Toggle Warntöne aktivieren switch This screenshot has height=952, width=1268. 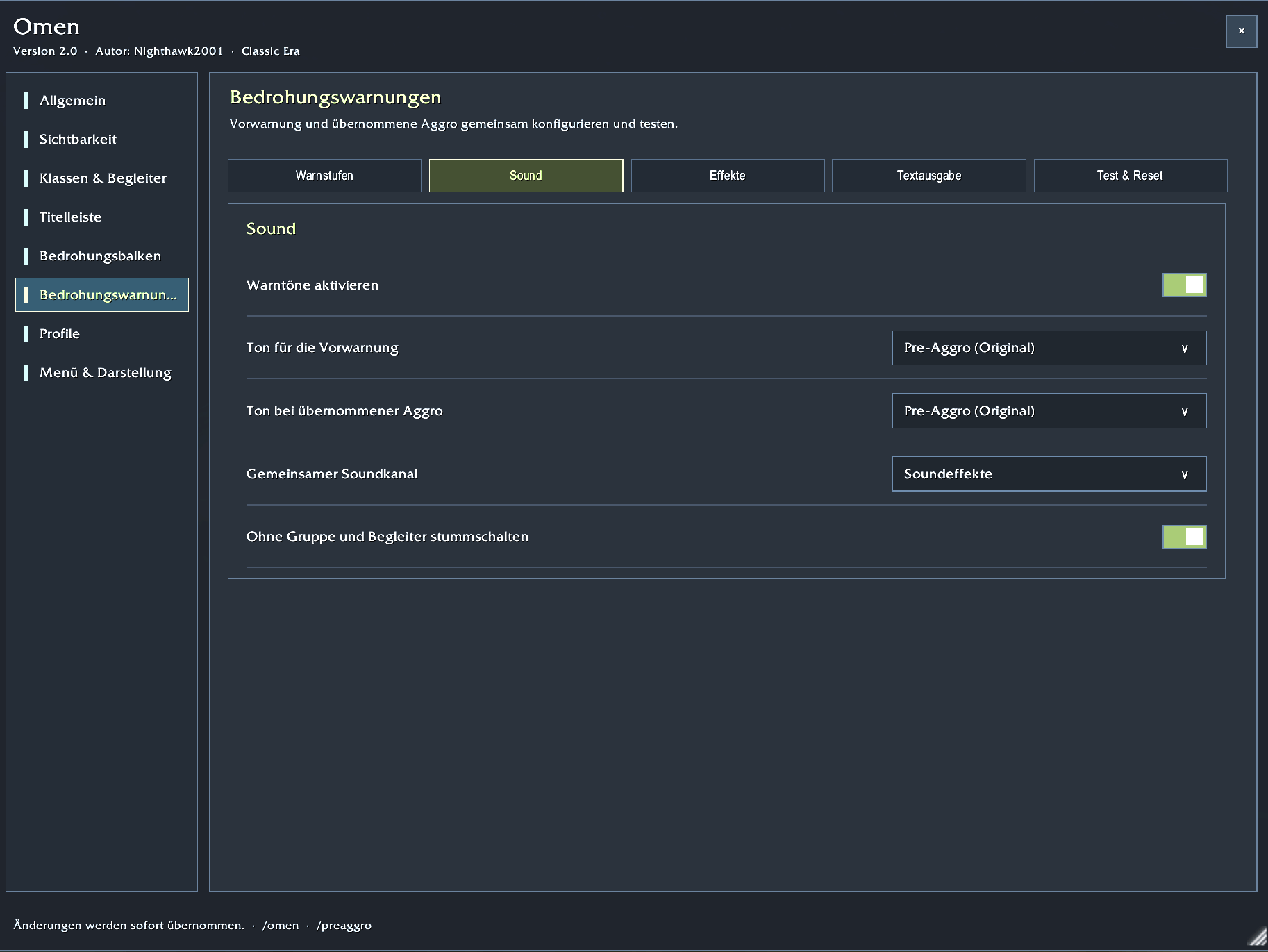click(x=1185, y=285)
